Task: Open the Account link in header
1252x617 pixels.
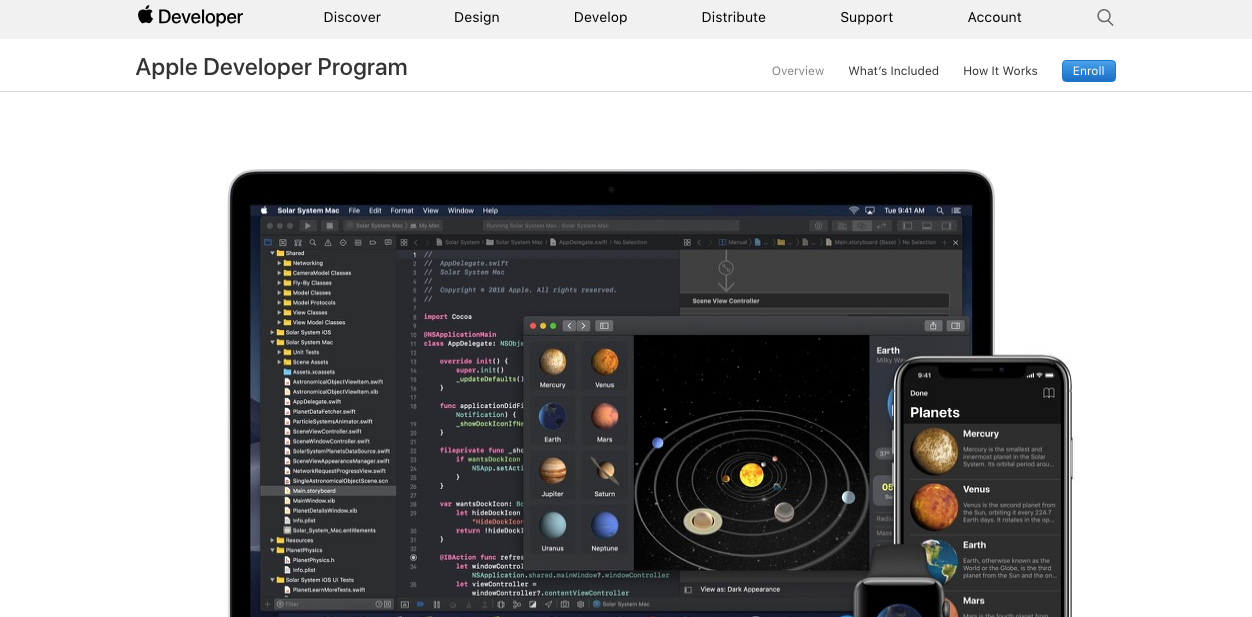Action: [994, 17]
